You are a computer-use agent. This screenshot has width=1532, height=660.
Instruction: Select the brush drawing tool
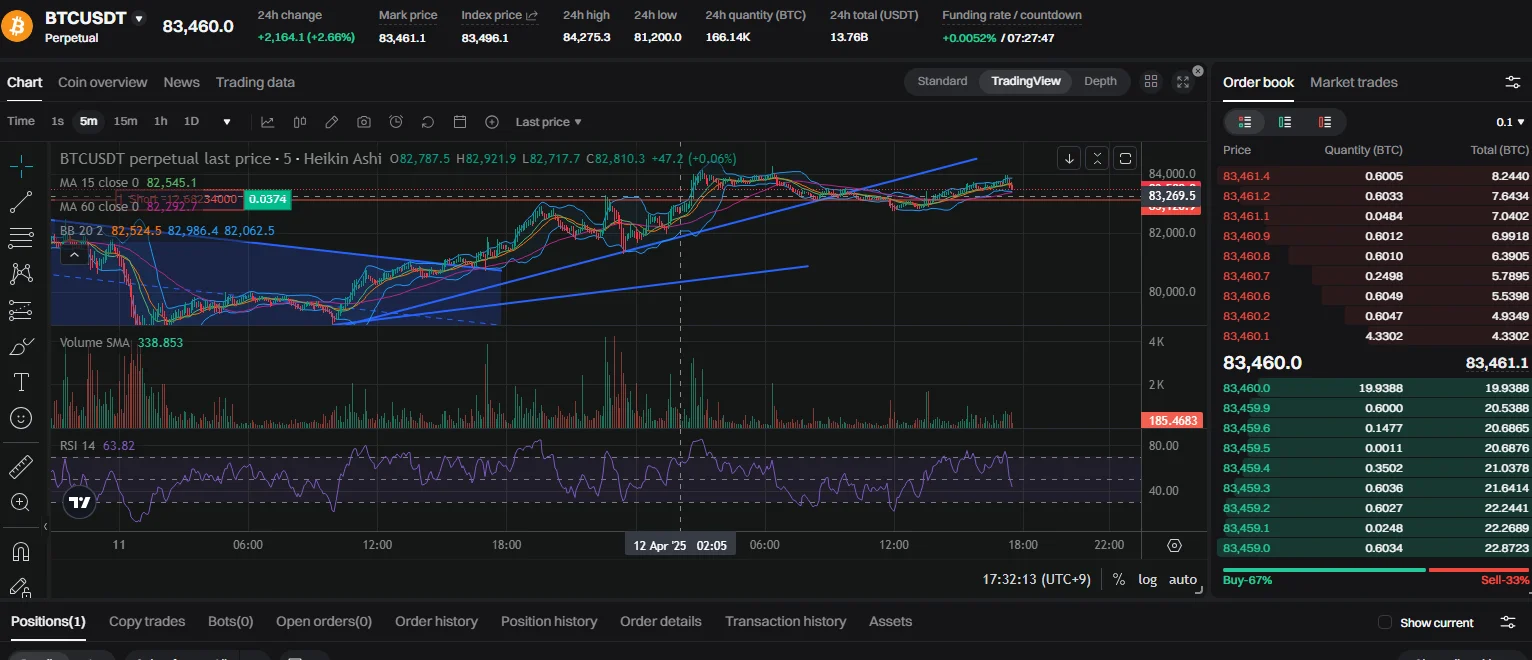[21, 346]
